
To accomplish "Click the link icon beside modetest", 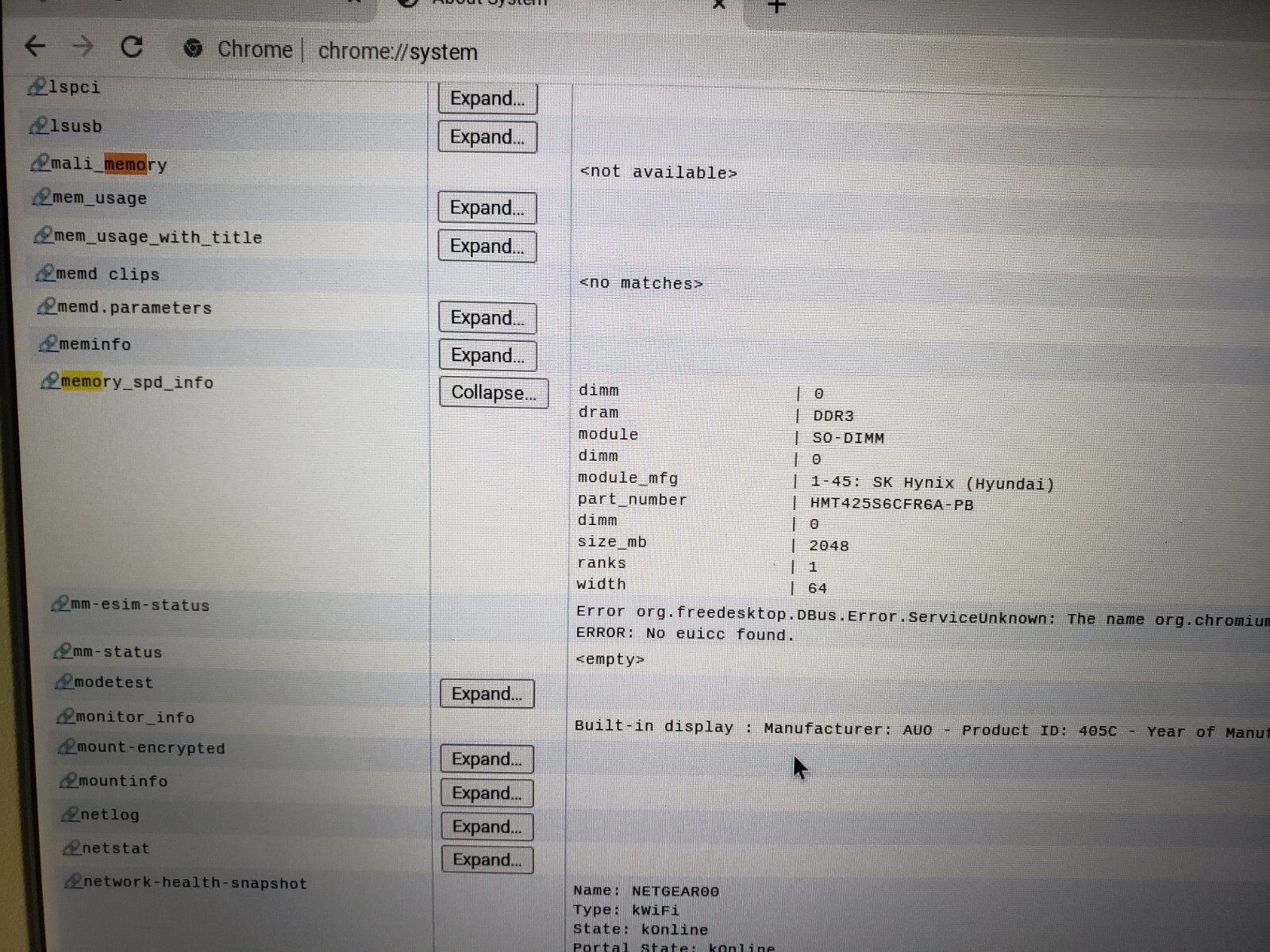I will click(64, 681).
